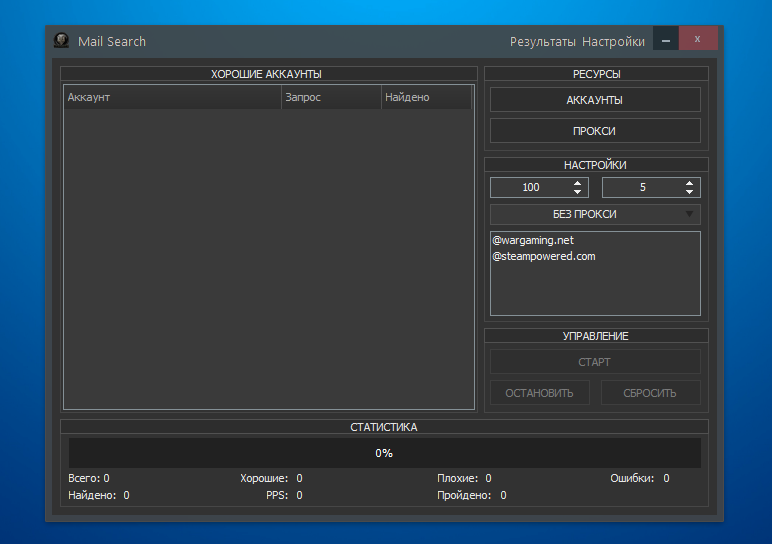The image size is (772, 544).
Task: Increase the 100 spinner value
Action: point(578,183)
